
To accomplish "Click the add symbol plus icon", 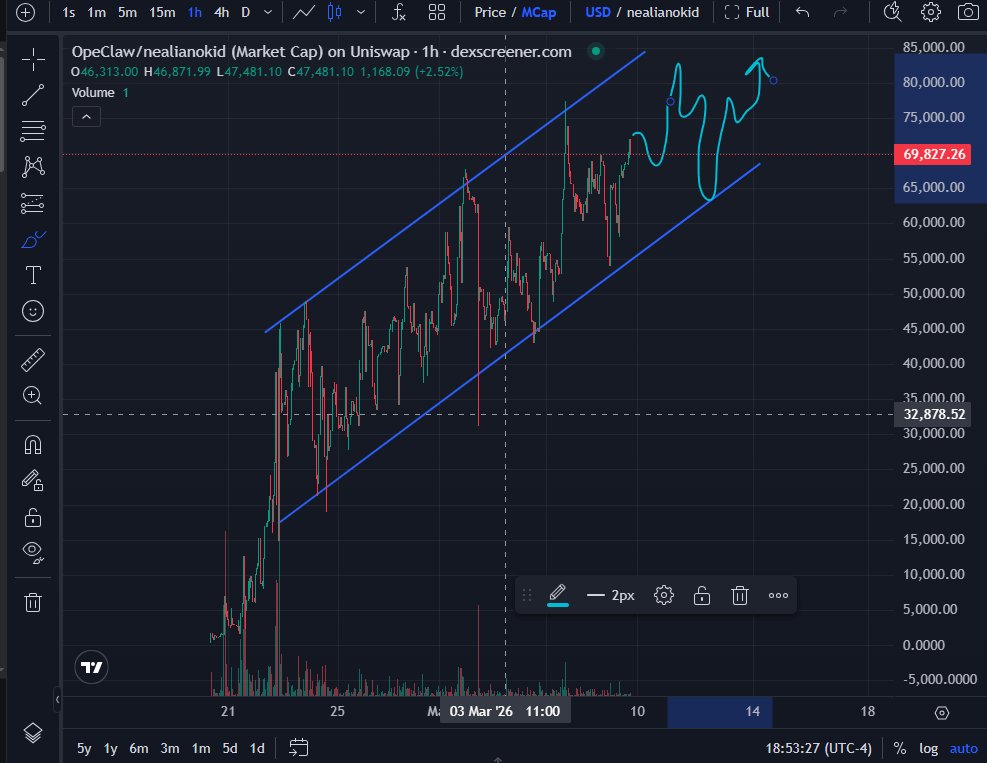I will point(25,12).
